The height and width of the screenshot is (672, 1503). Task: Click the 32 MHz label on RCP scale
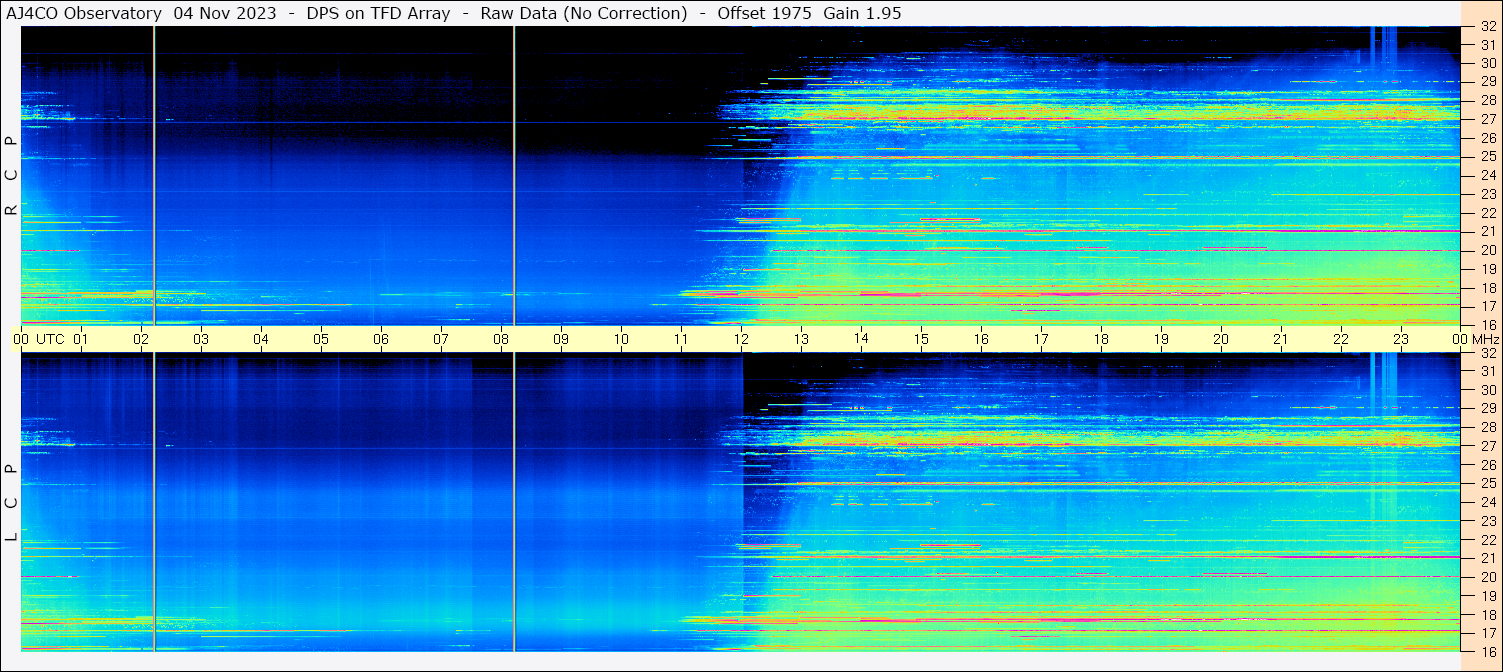[1487, 27]
